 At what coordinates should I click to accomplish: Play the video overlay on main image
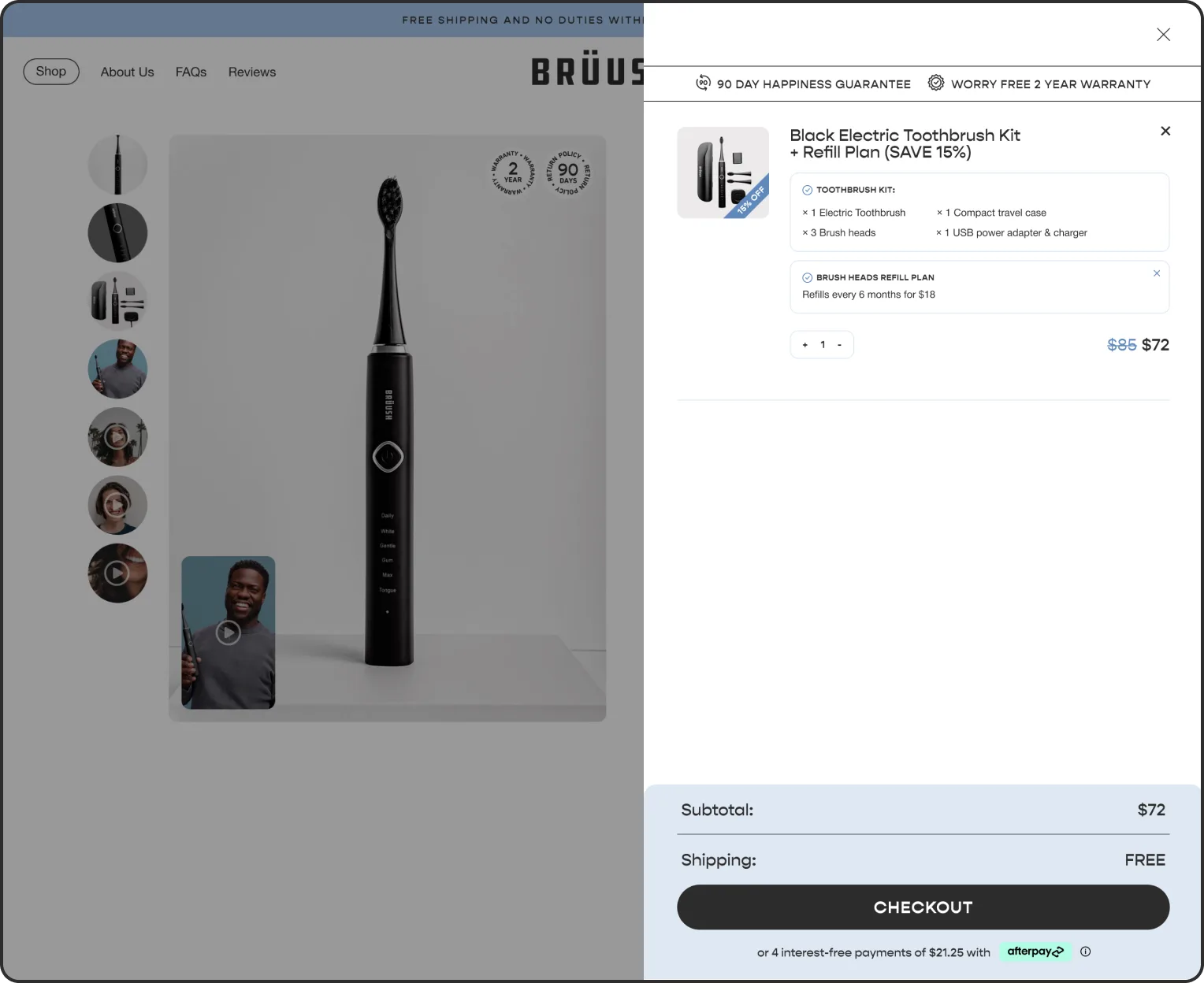[229, 632]
